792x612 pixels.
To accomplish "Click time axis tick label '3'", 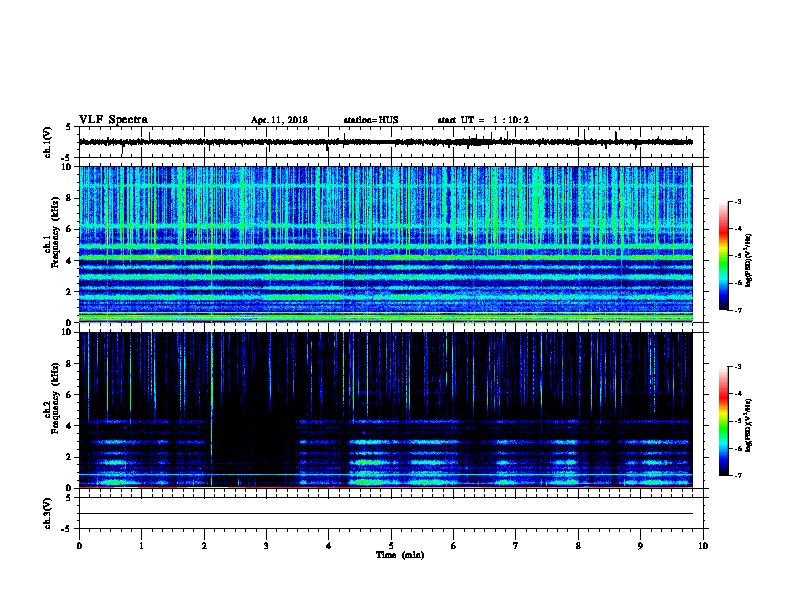I will 266,546.
